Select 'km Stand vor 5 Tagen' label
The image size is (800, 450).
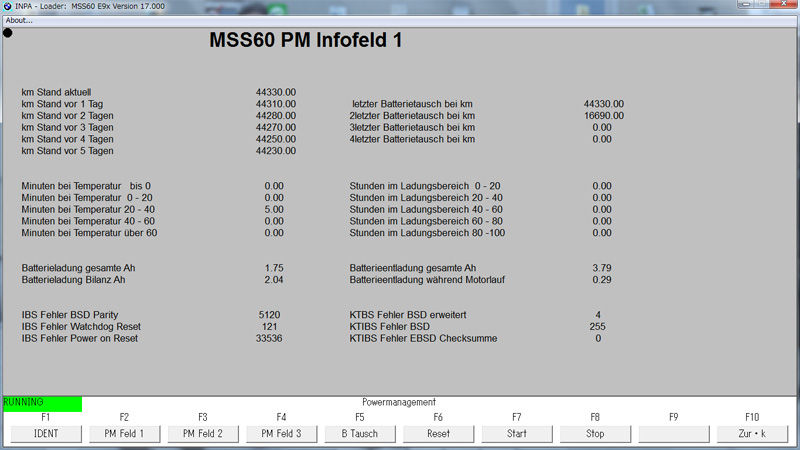pos(67,151)
